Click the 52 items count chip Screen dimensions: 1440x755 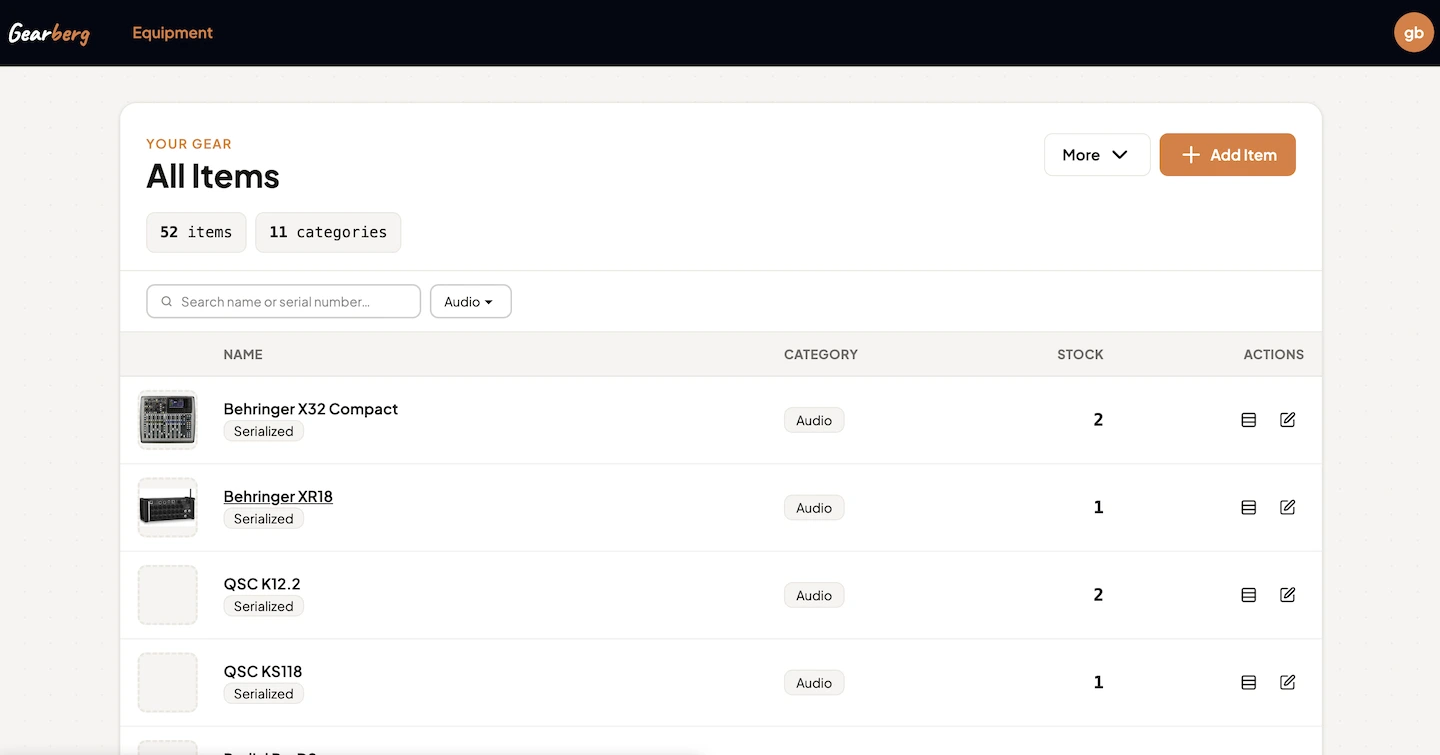(x=196, y=232)
